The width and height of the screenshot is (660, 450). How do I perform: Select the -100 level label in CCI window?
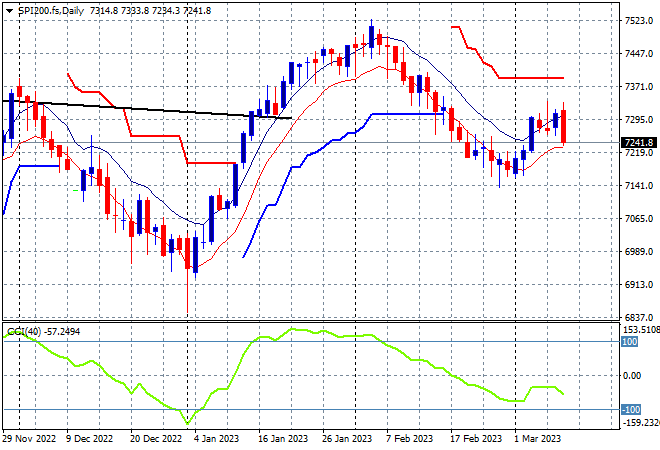click(x=631, y=410)
